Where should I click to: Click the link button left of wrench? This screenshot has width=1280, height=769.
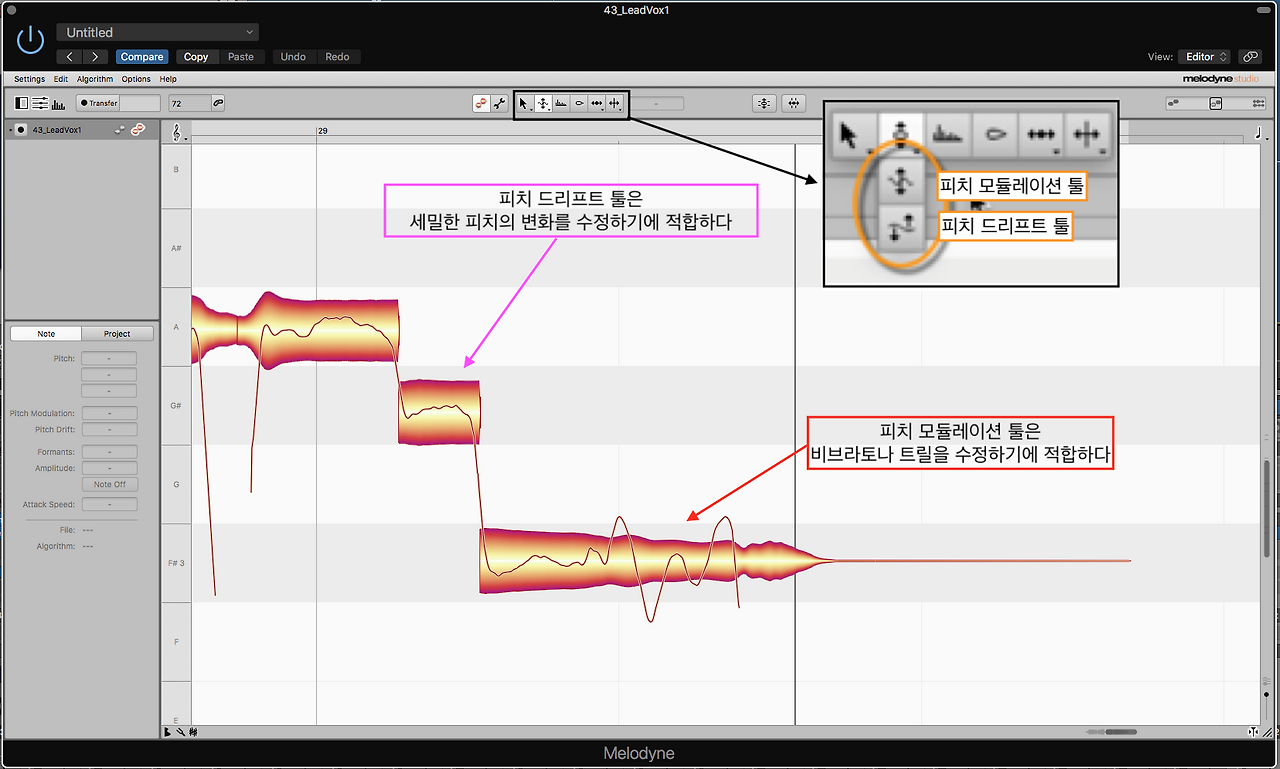click(481, 103)
